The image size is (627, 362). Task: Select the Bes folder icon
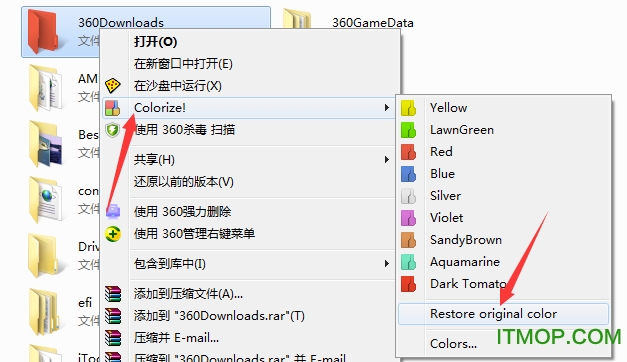click(46, 144)
